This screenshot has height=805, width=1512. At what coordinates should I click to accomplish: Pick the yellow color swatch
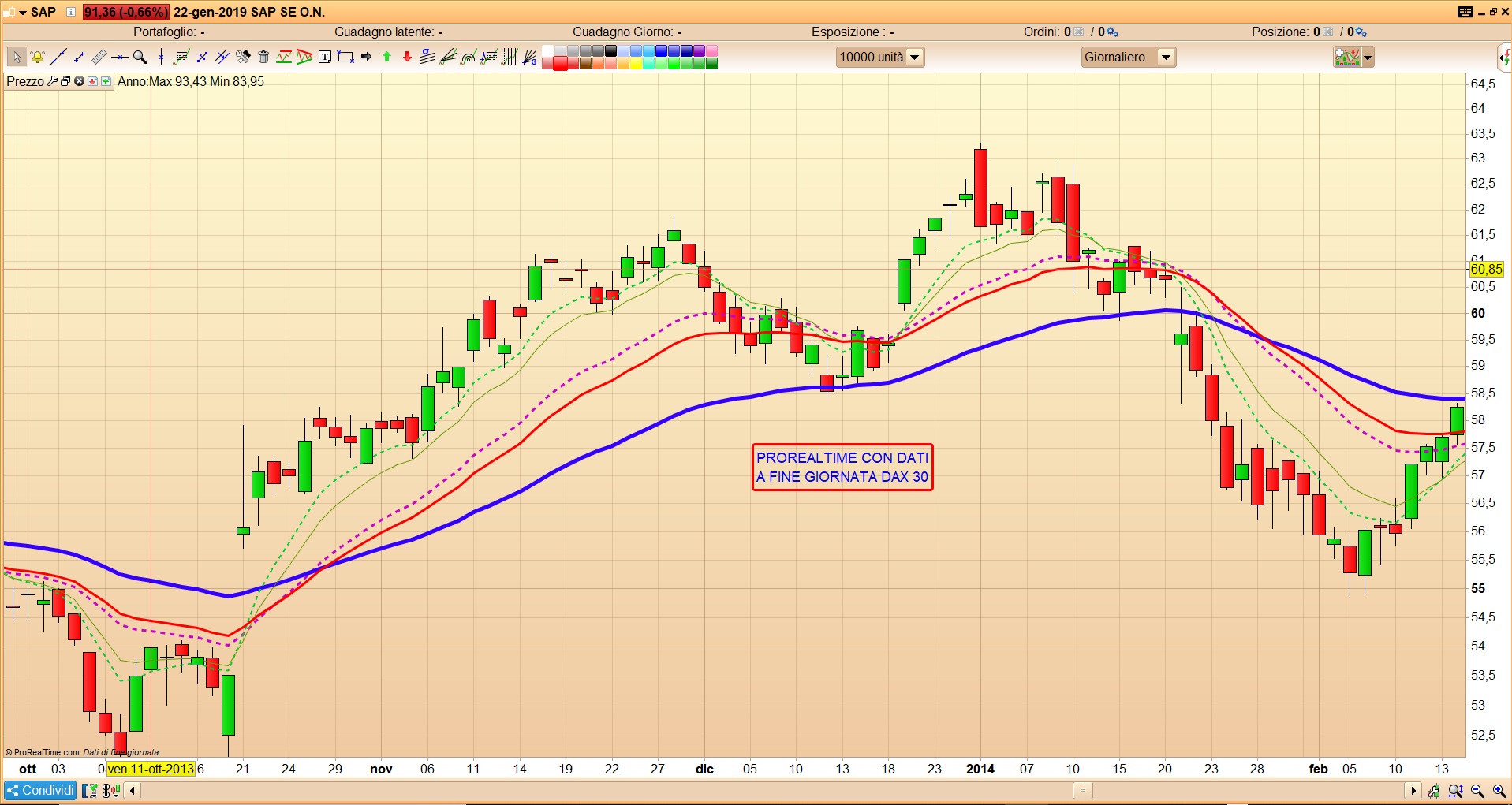(636, 64)
